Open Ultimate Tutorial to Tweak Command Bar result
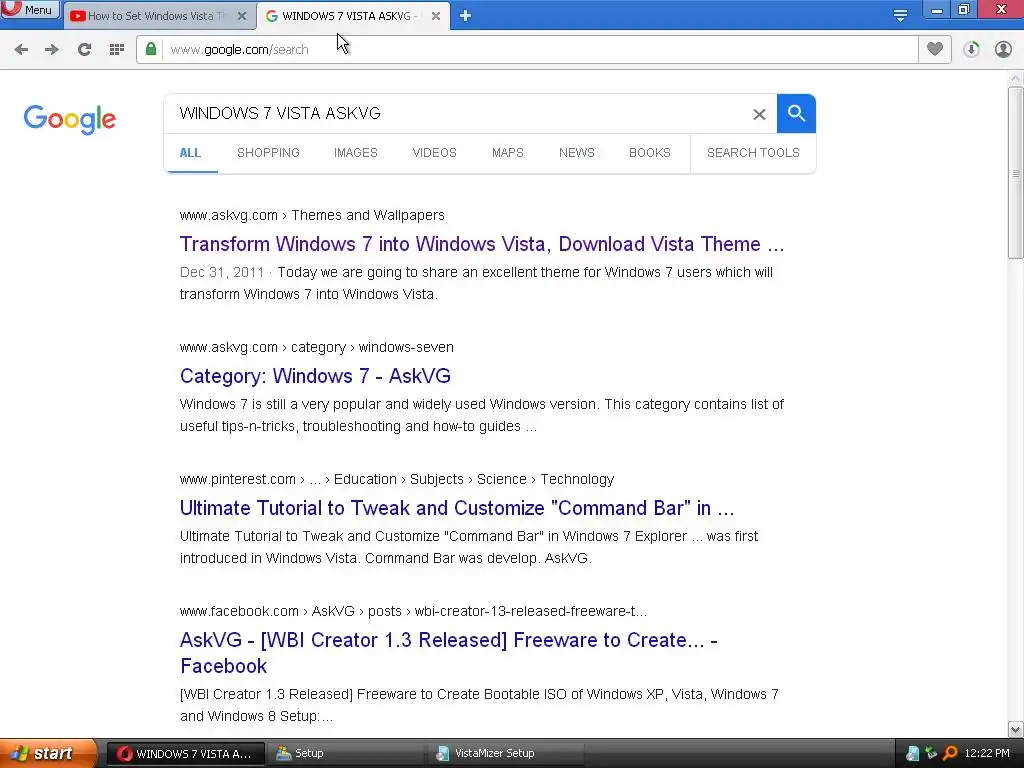This screenshot has width=1024, height=768. point(457,508)
